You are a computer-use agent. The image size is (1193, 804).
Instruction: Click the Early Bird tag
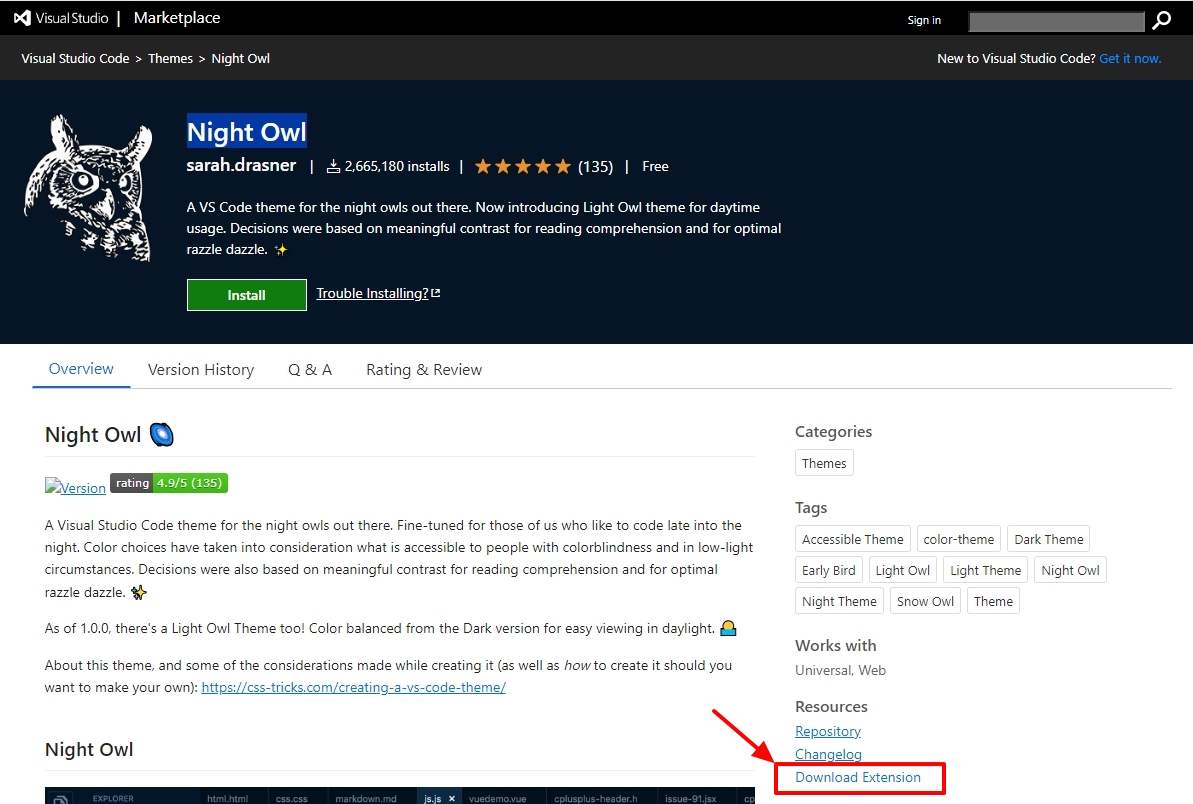point(829,570)
